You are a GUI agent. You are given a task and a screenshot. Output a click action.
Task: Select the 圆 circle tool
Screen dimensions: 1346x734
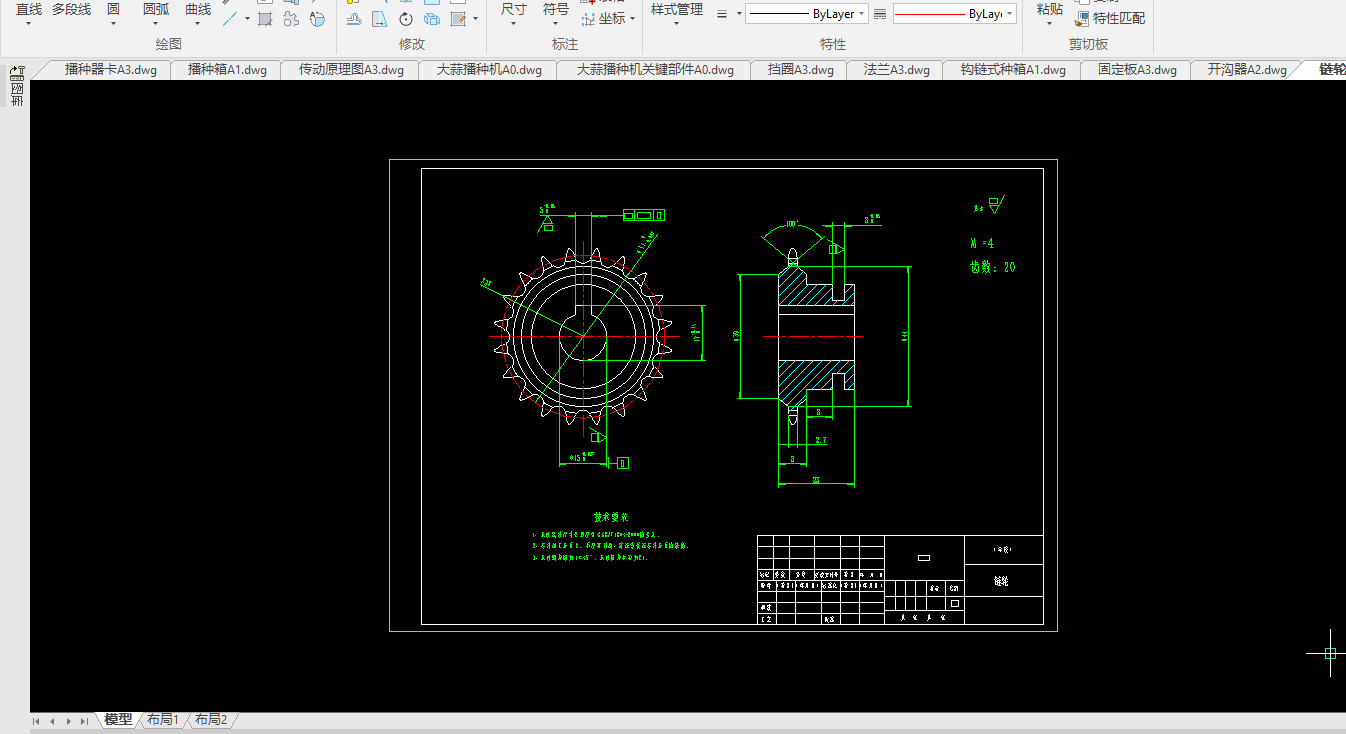[x=113, y=9]
